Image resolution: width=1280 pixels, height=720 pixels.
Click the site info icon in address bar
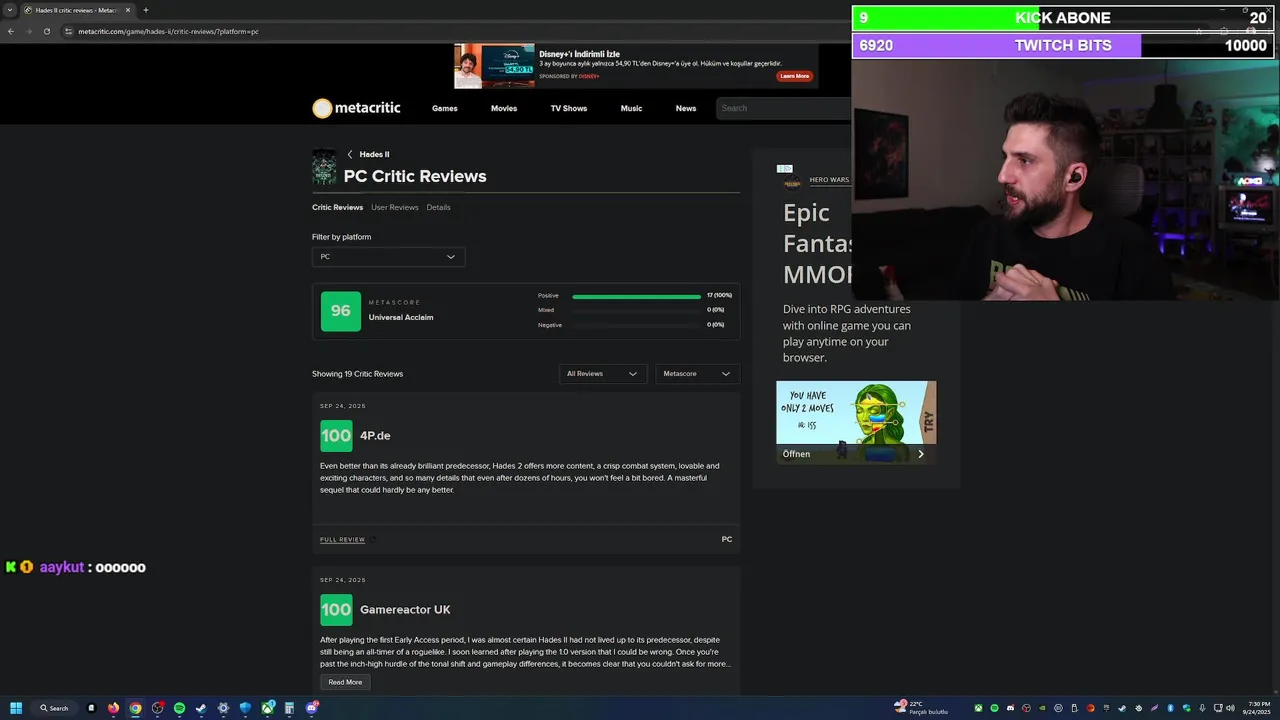pos(68,31)
